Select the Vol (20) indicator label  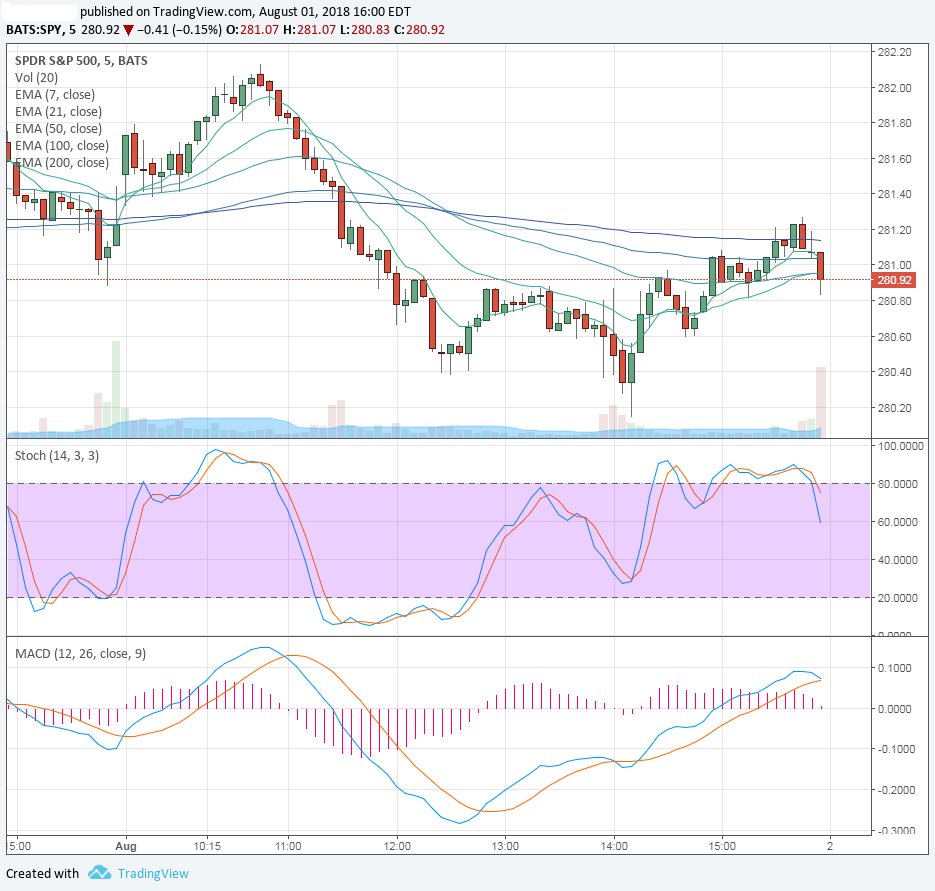click(x=36, y=78)
